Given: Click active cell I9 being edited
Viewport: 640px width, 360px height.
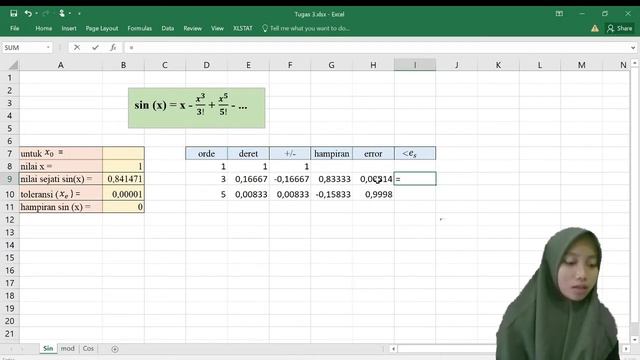Looking at the screenshot, I should [415, 179].
